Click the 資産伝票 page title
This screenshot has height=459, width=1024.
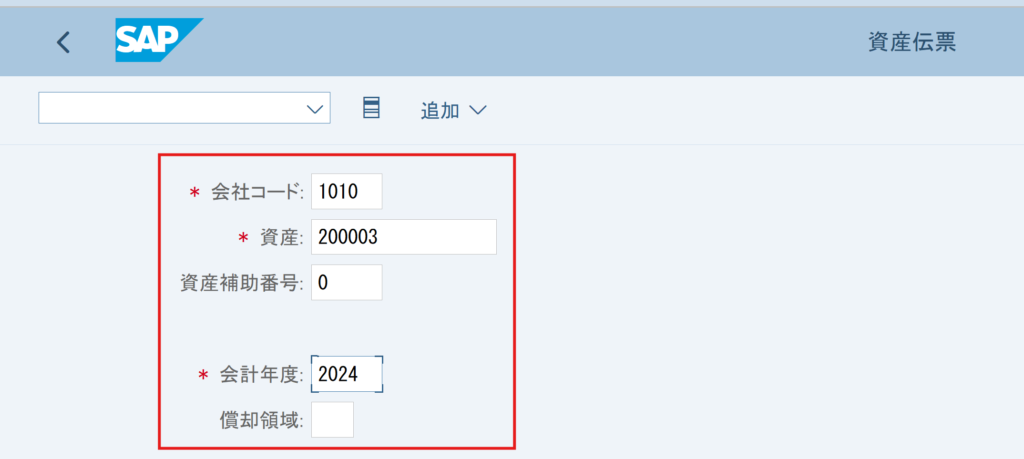[x=911, y=42]
